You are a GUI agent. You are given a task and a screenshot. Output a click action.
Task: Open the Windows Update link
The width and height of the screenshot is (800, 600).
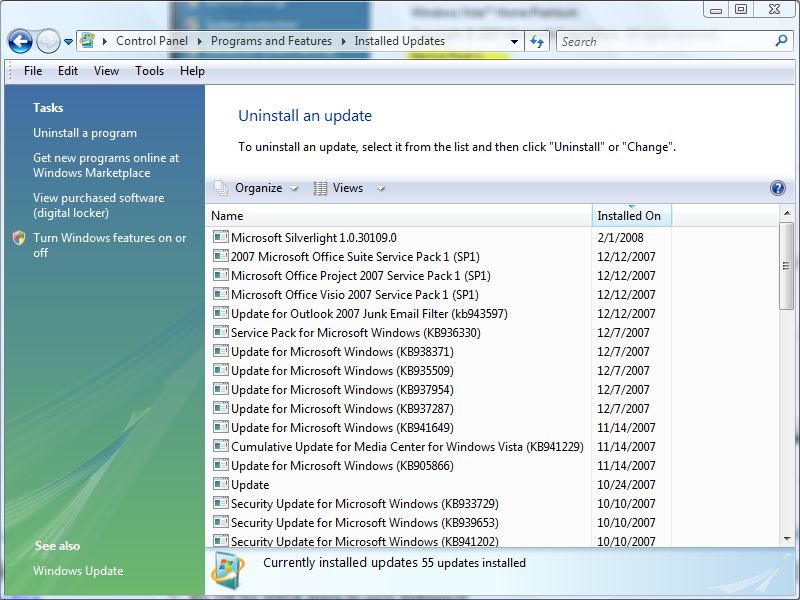(x=78, y=571)
